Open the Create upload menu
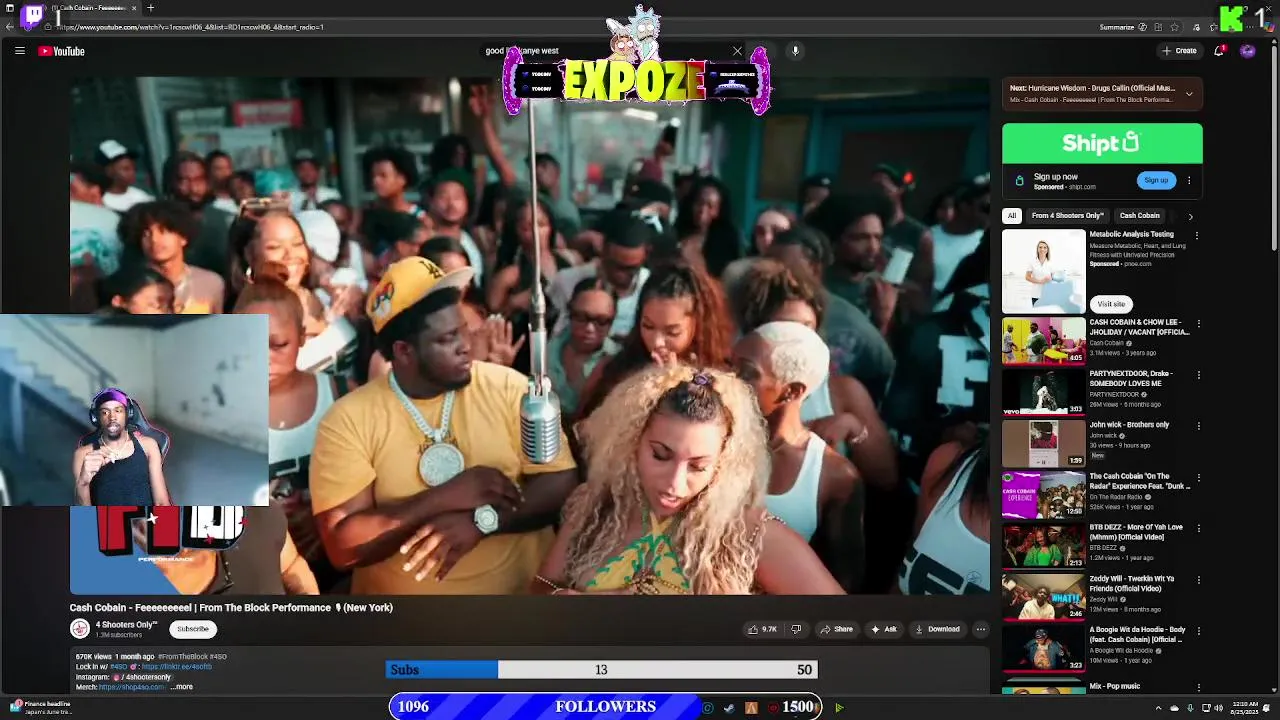 [x=1179, y=51]
